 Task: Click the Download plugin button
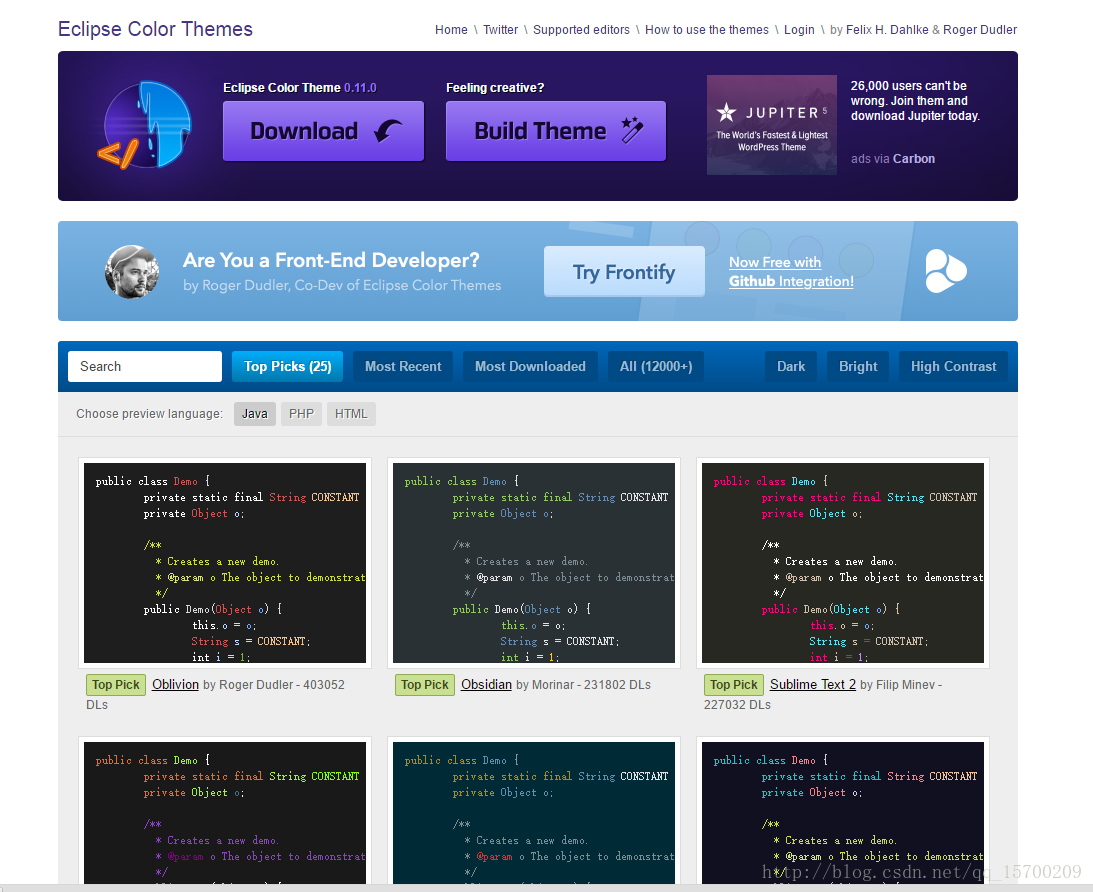323,131
